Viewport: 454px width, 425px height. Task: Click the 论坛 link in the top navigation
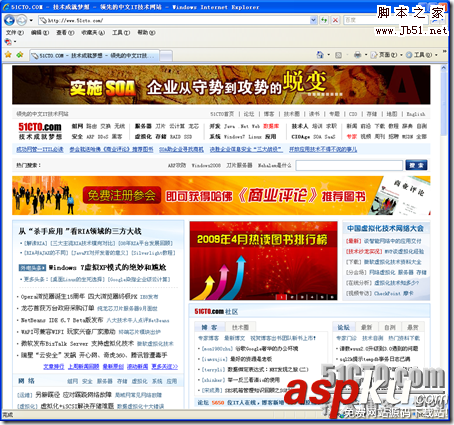coord(249,114)
